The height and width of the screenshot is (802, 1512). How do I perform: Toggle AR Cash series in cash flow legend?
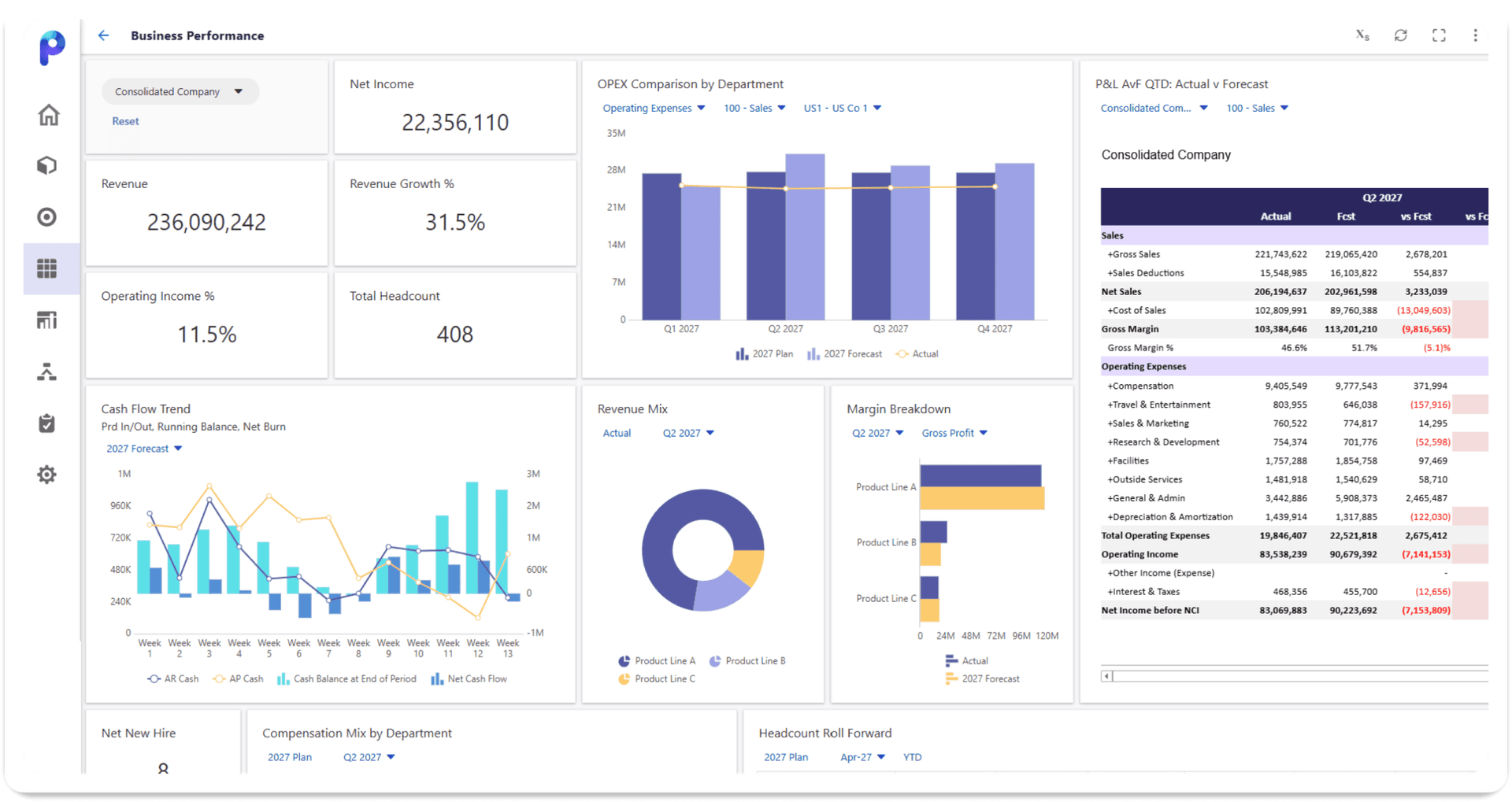(173, 678)
